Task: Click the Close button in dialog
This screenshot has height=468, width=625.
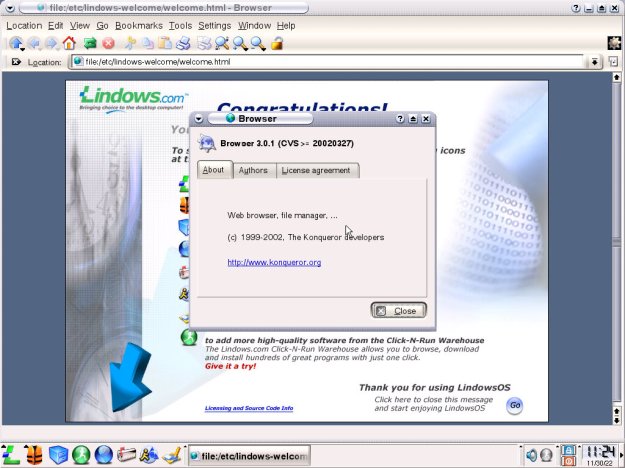Action: [399, 311]
